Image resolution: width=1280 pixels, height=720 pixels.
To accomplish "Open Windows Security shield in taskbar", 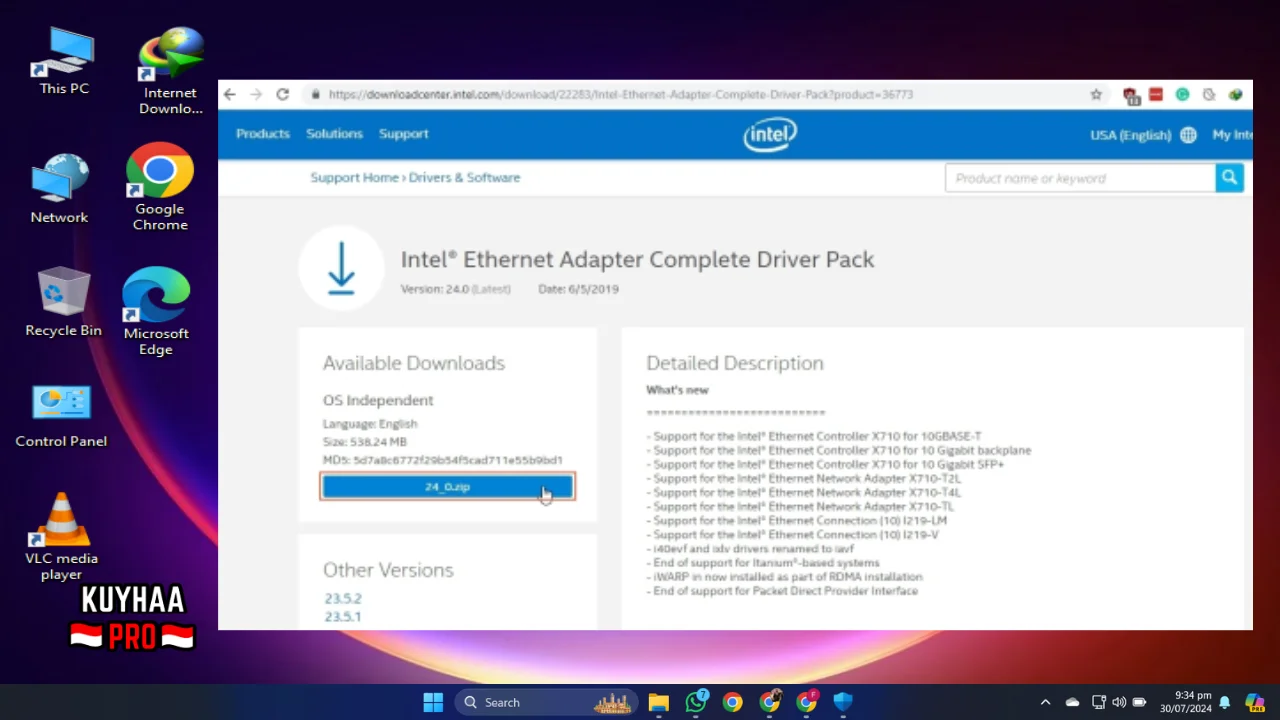I will [x=843, y=702].
